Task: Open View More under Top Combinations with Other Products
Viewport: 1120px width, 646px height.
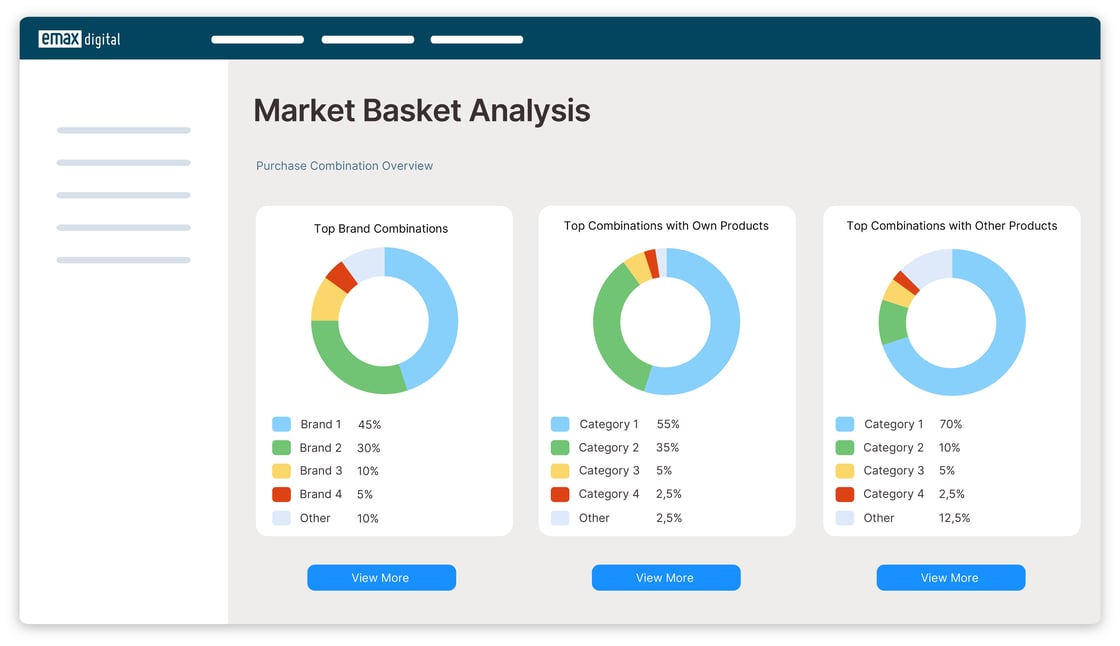Action: coord(951,577)
